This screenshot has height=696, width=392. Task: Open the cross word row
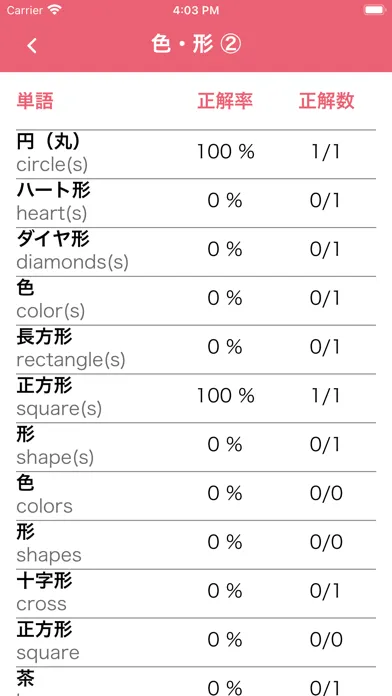[196, 593]
